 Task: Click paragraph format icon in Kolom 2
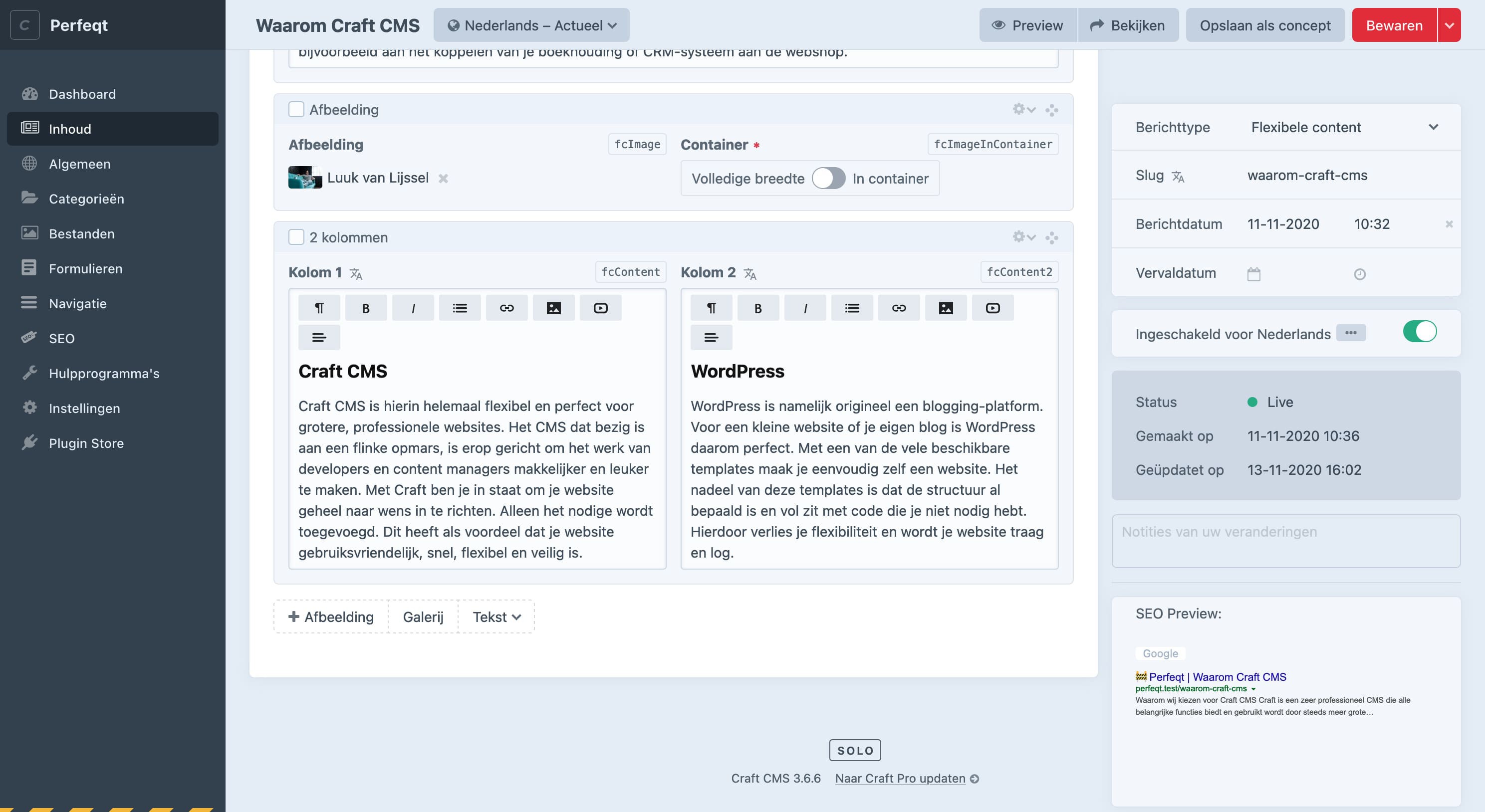point(712,308)
